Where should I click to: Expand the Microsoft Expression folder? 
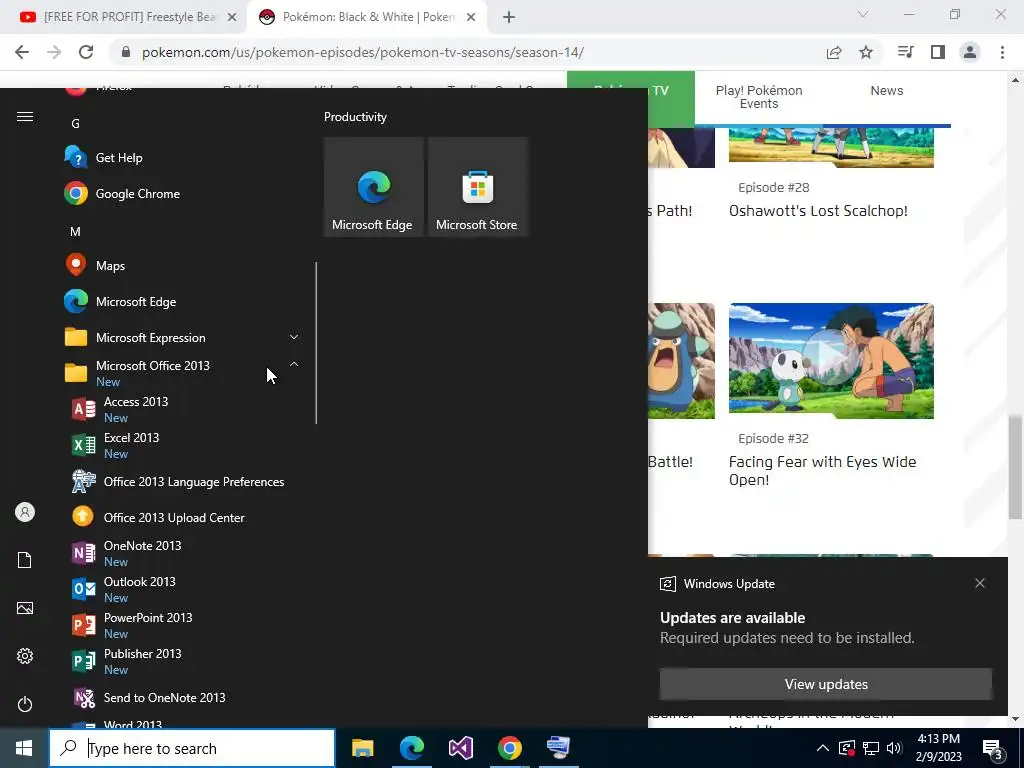(294, 337)
